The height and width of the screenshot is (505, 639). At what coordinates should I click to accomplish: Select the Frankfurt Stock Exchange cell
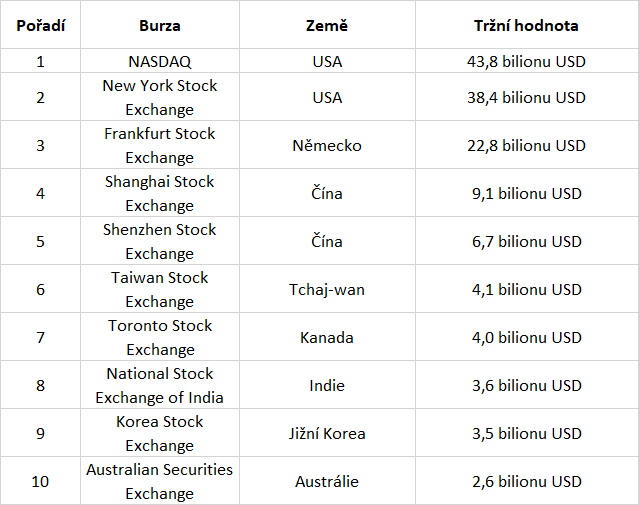pos(160,145)
